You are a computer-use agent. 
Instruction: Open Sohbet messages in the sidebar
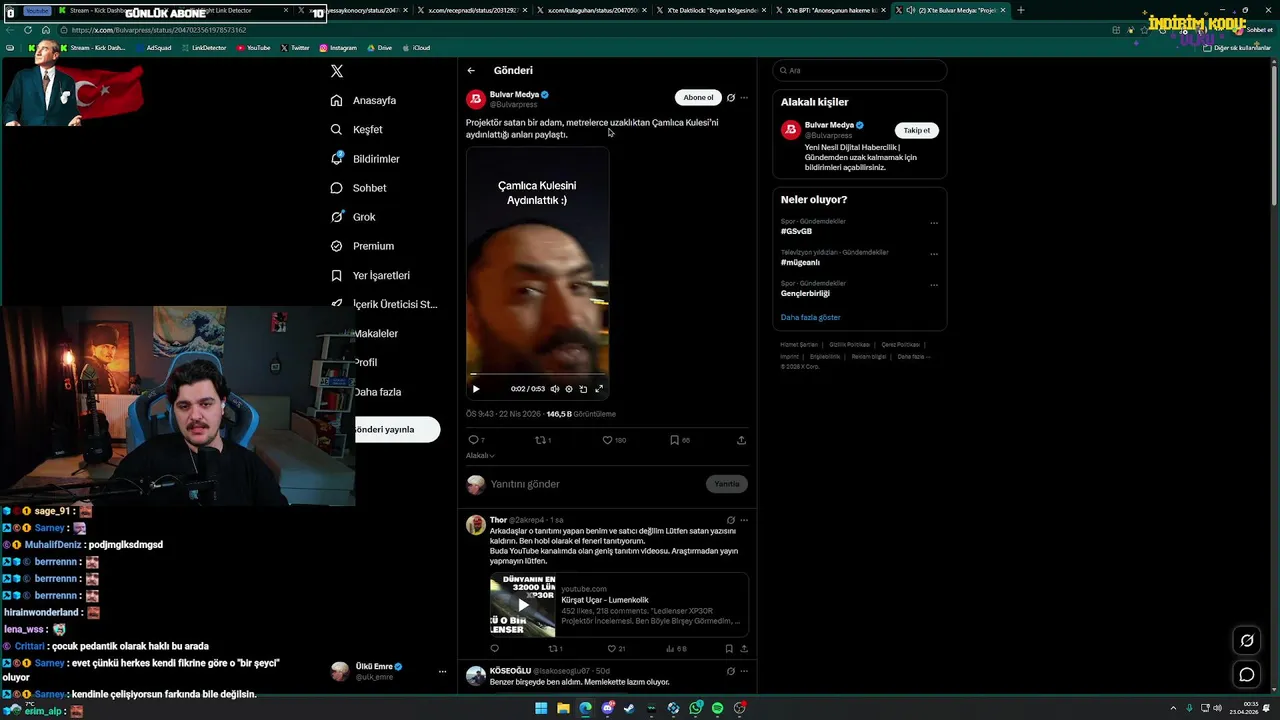pos(358,188)
